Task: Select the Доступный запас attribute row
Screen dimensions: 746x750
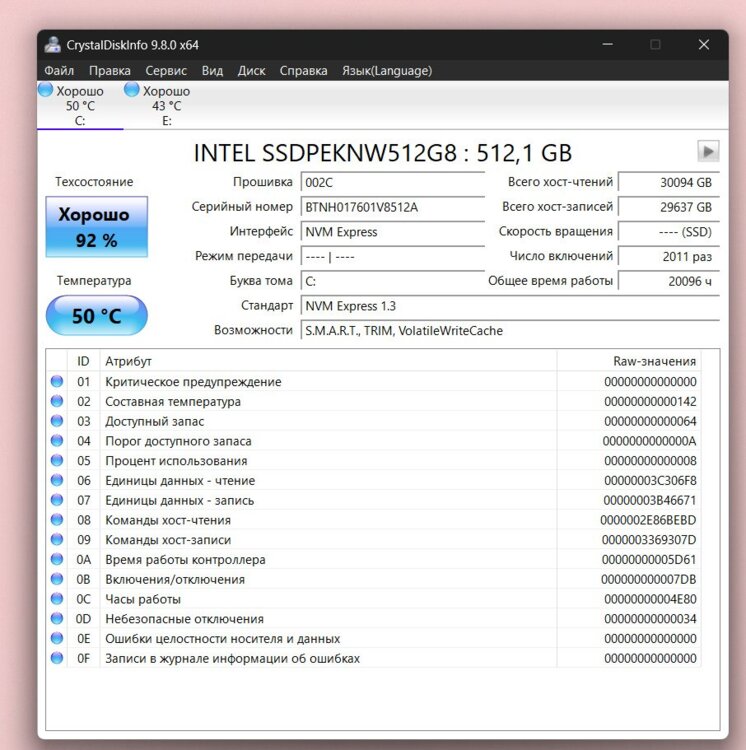Action: (330, 421)
